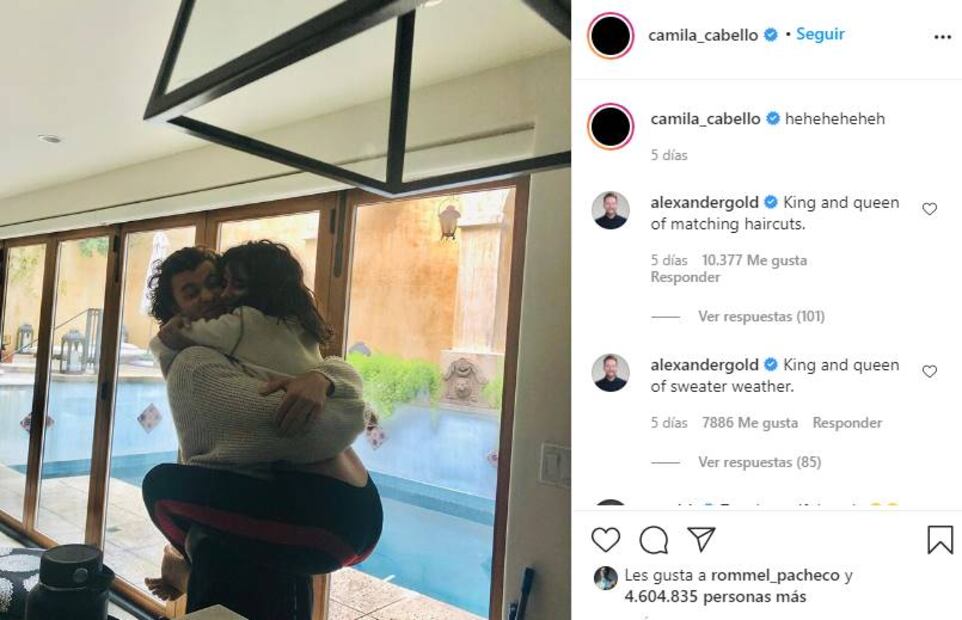
Task: Follow camila_cabello with Seguir
Action: click(820, 34)
